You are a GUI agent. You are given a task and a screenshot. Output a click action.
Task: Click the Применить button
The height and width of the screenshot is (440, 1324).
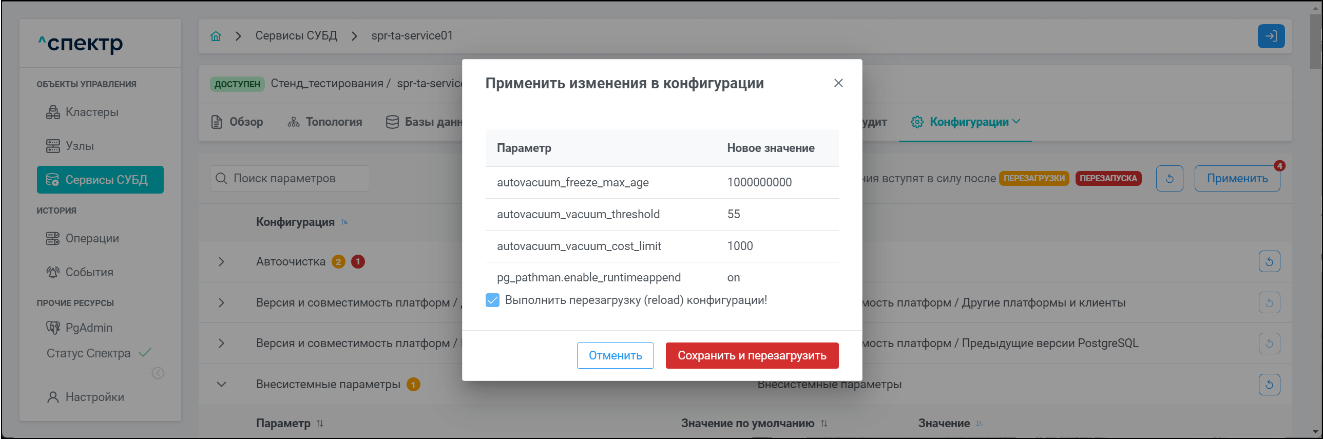[1237, 180]
